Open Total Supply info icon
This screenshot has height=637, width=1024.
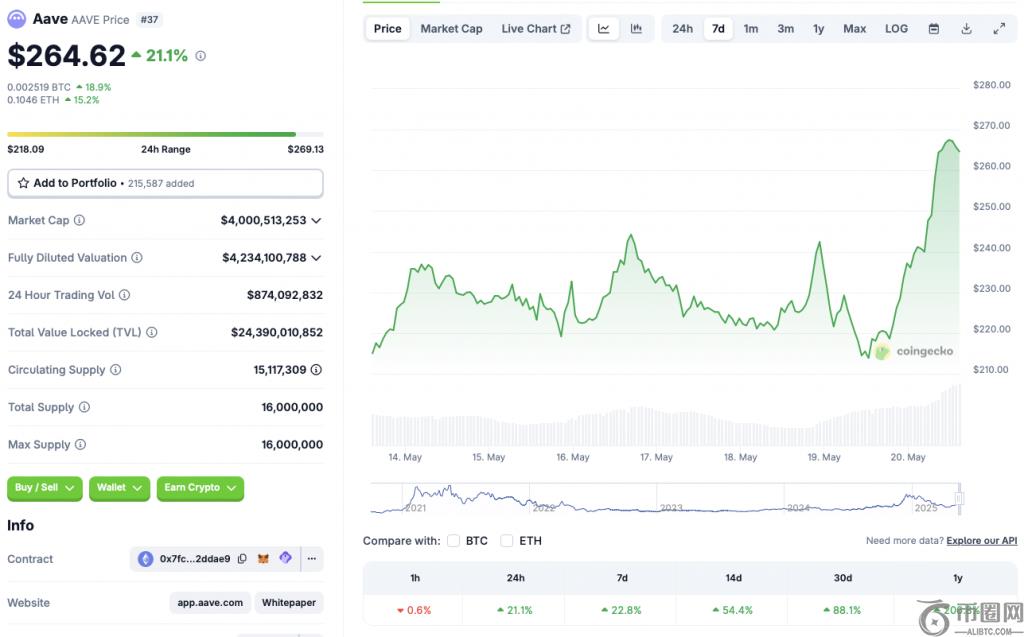[84, 406]
